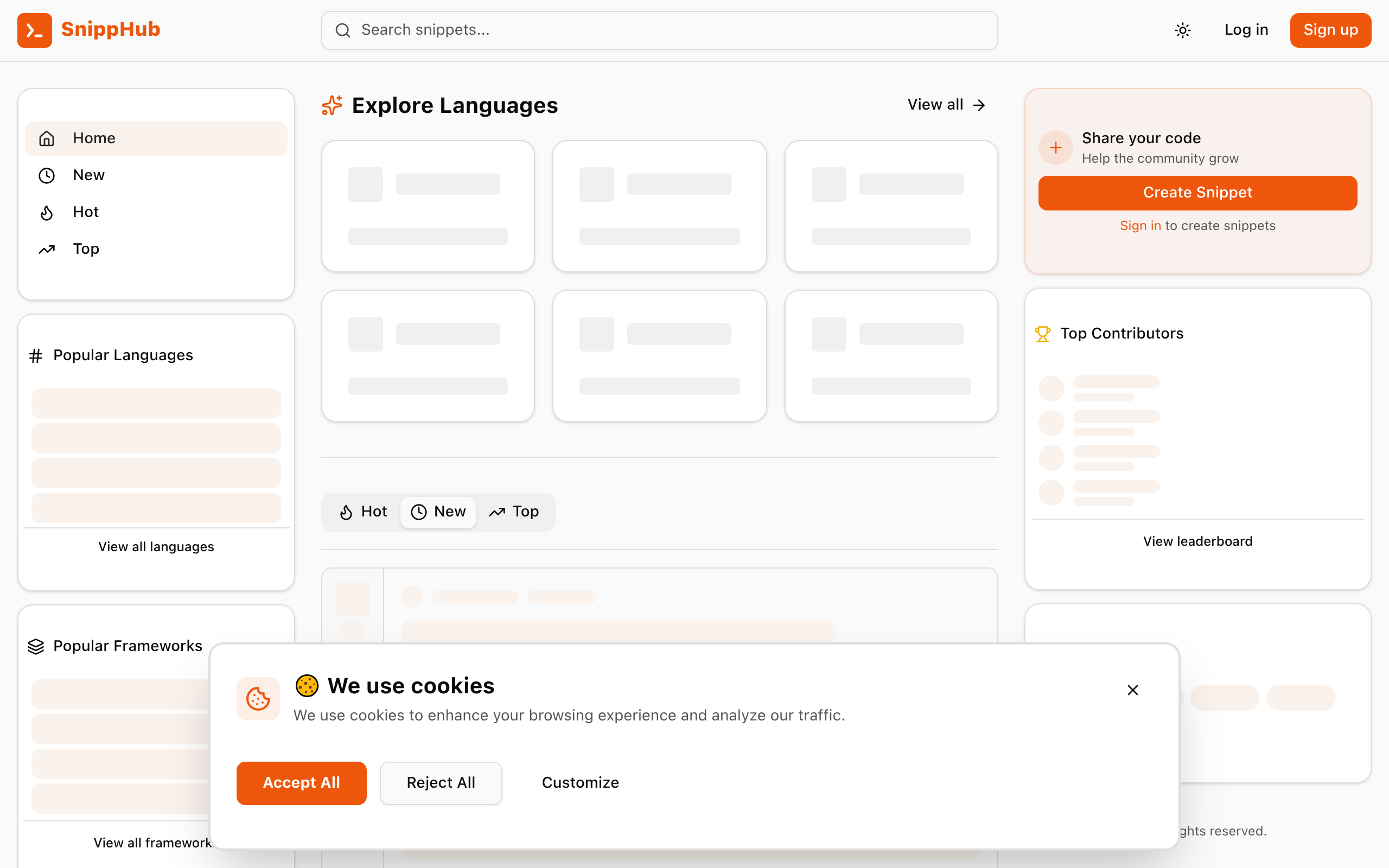The width and height of the screenshot is (1389, 868).
Task: Click the trophy icon by Top Contributors
Action: coord(1042,334)
